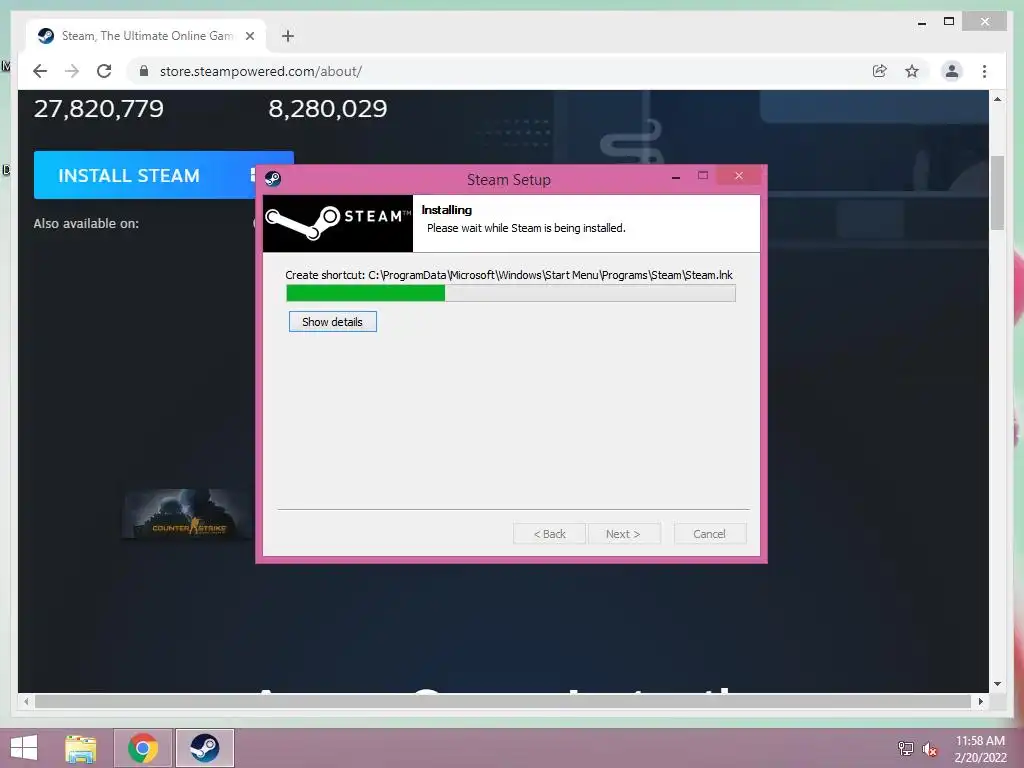
Task: Click the 'Installing' heading in setup
Action: 447,210
